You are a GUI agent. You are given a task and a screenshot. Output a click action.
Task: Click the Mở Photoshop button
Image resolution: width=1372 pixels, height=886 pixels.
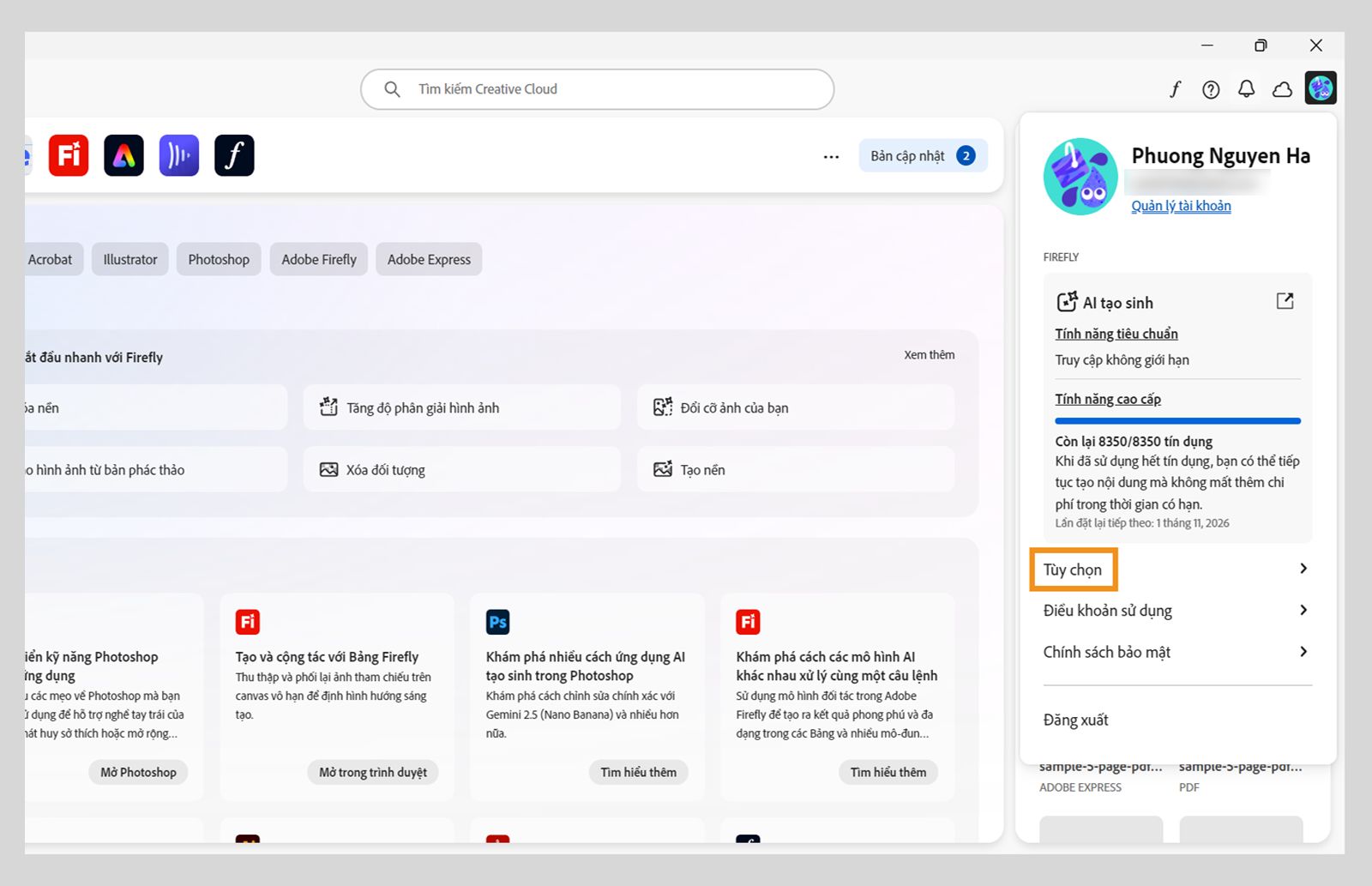click(138, 772)
